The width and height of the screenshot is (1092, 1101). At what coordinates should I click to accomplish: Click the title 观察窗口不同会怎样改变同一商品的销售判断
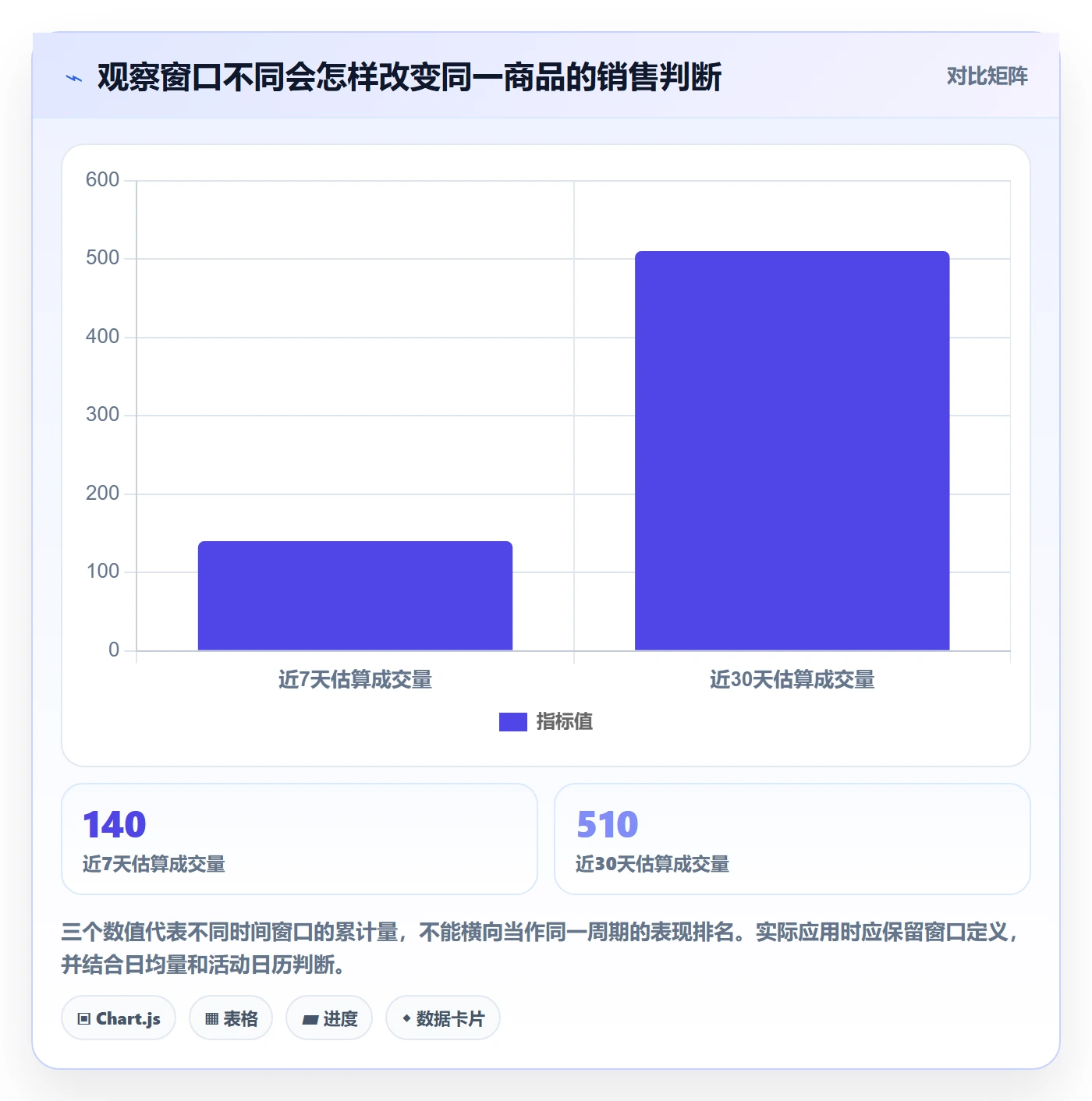[x=409, y=77]
